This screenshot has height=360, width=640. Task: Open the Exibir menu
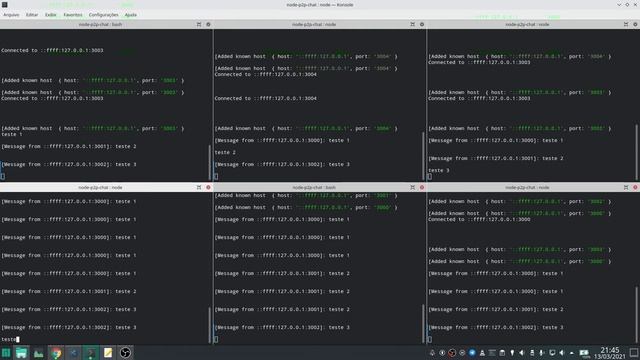coord(51,15)
